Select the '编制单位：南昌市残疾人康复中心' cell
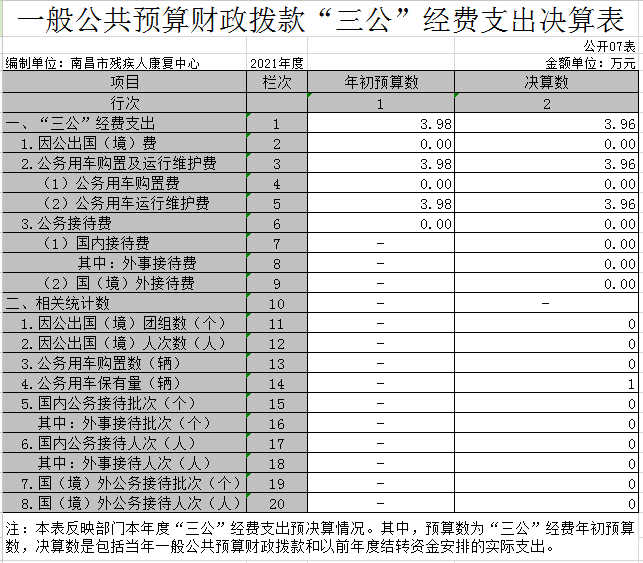The image size is (643, 563). pyautogui.click(x=103, y=63)
